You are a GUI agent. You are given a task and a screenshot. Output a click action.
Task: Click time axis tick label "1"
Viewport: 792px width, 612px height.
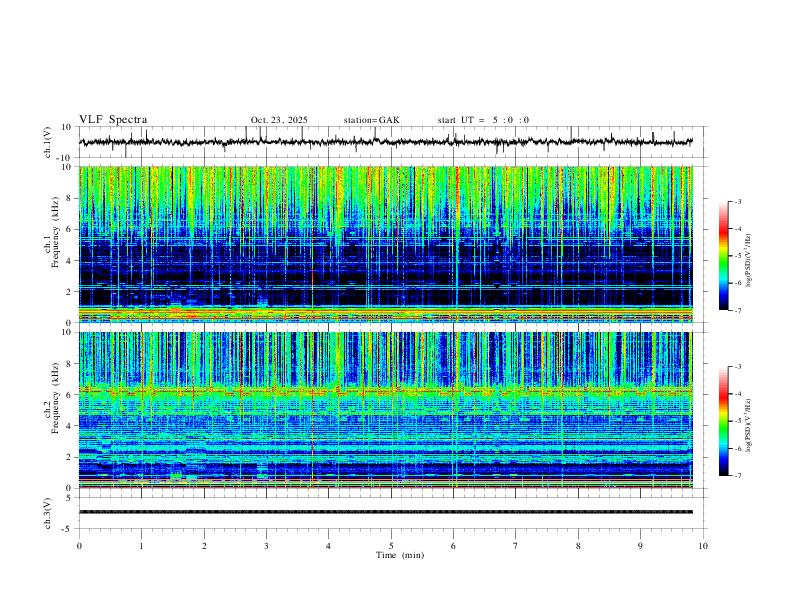[x=141, y=546]
